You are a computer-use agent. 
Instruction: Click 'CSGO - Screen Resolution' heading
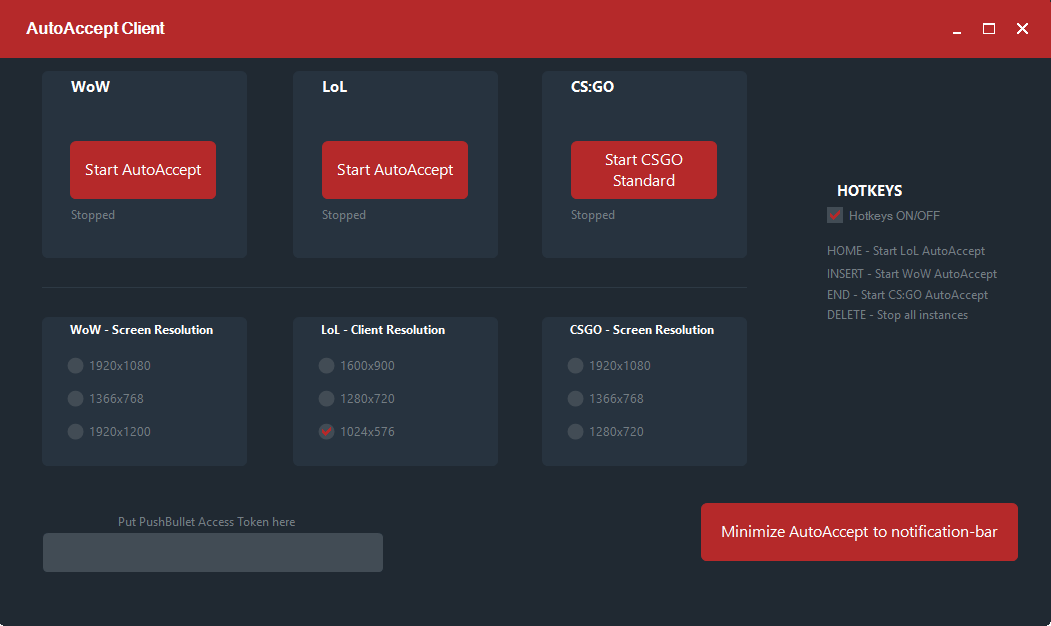point(642,330)
